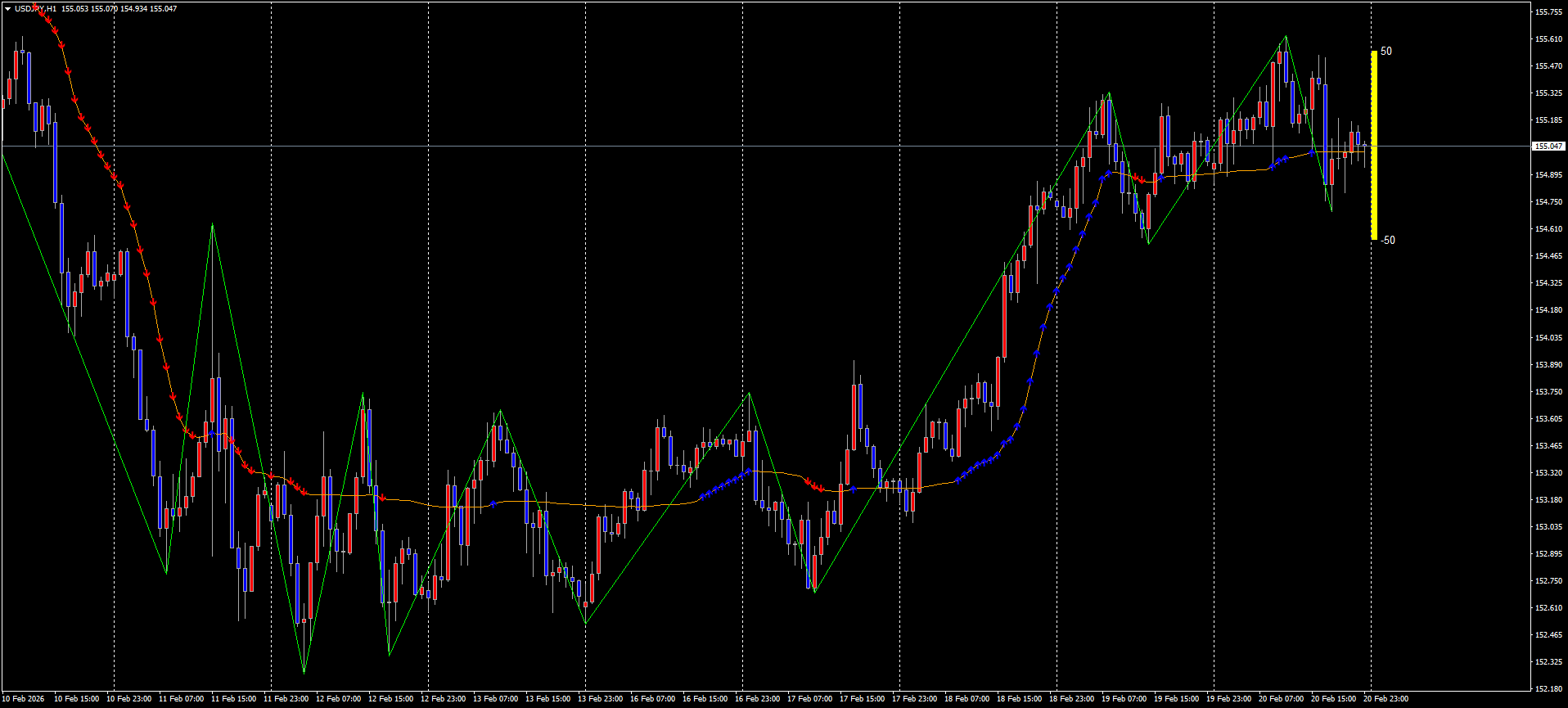Click the '16 Feb 07:00' time axis label
This screenshot has height=708, width=1568.
click(x=652, y=699)
